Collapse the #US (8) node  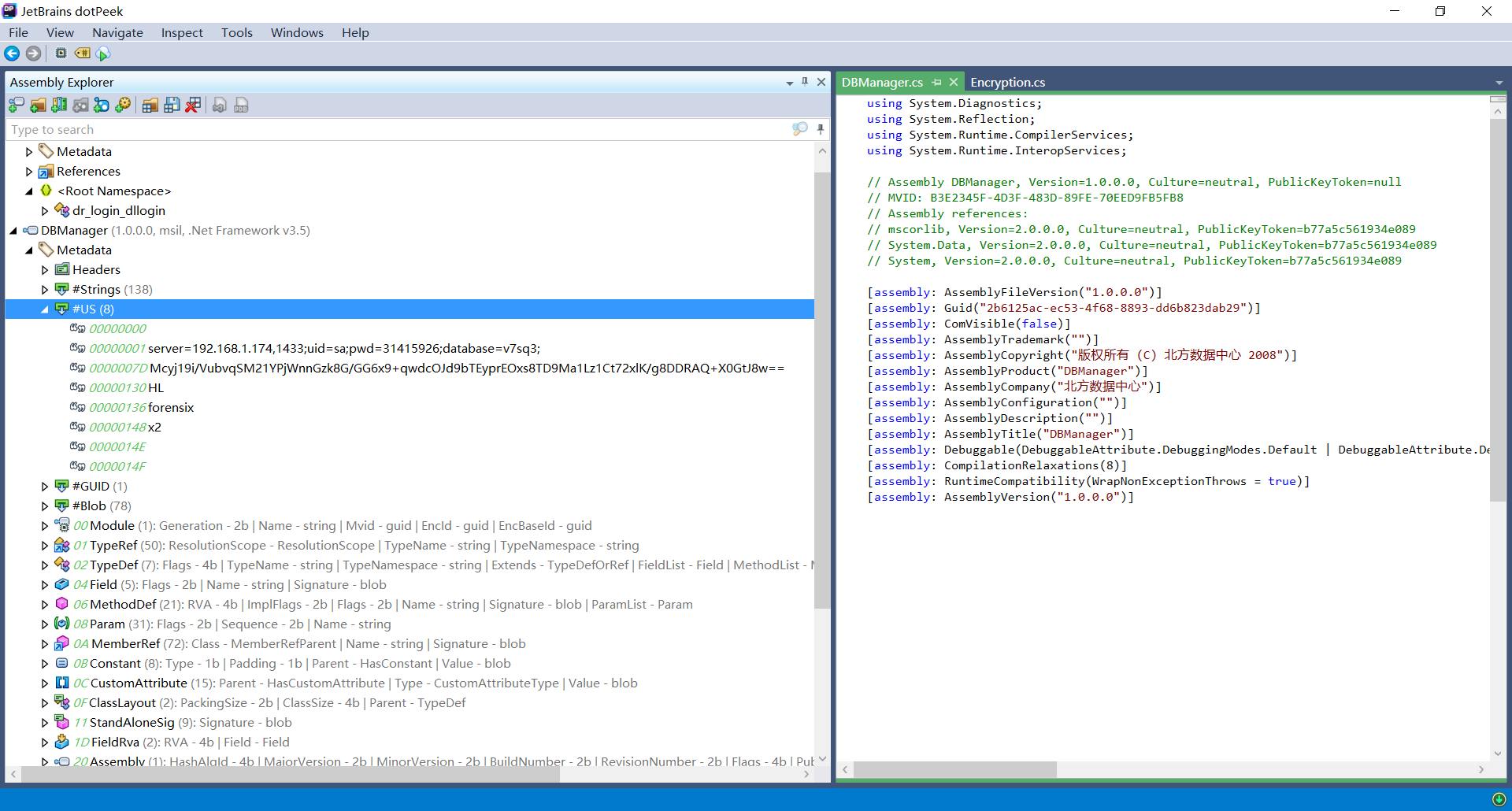[45, 309]
